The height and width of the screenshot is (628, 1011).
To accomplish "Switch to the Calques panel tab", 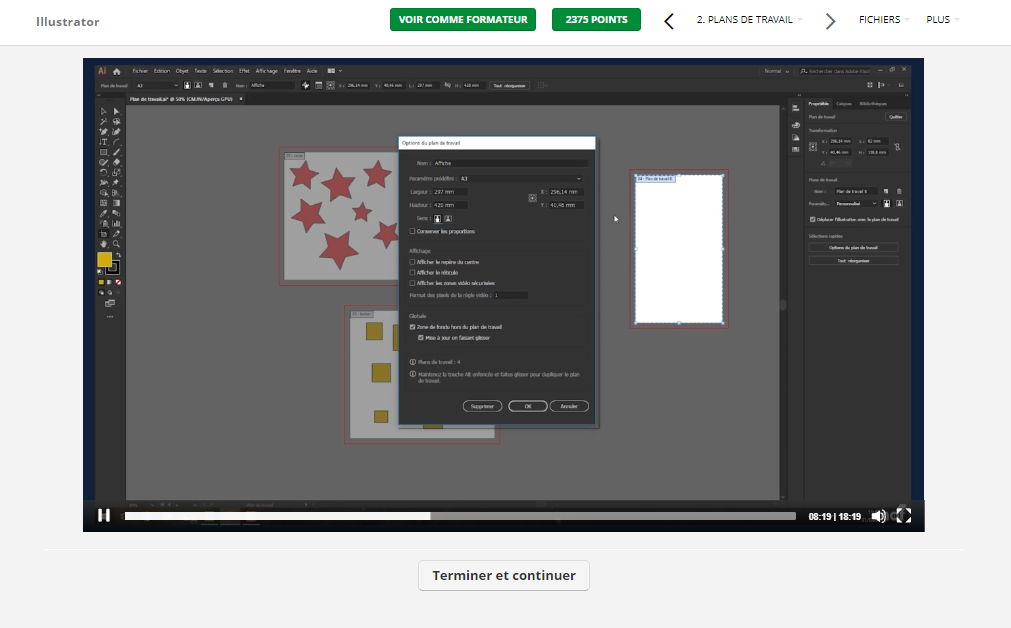I will tap(844, 103).
